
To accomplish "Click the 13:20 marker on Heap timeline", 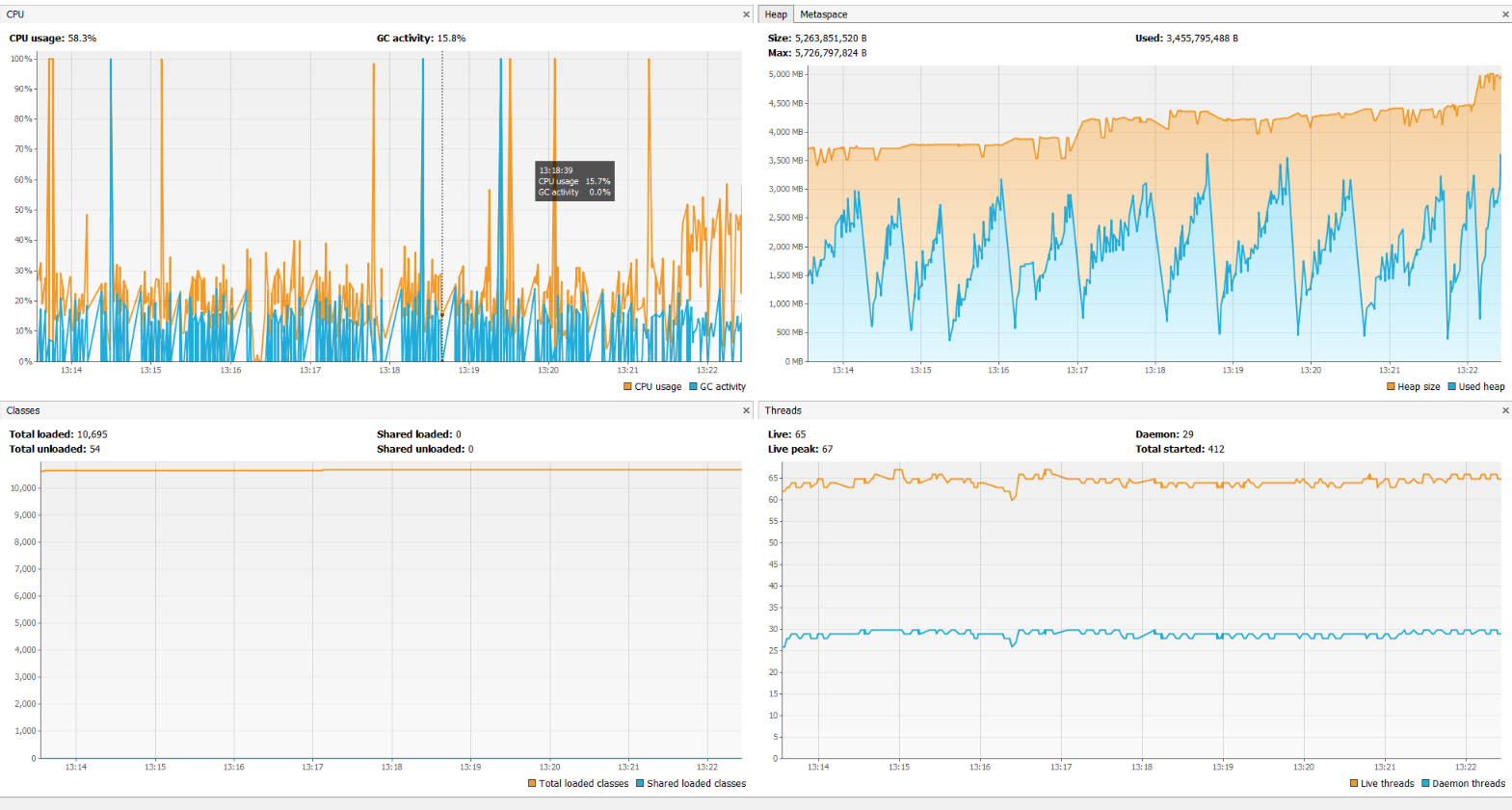I will pos(1311,370).
